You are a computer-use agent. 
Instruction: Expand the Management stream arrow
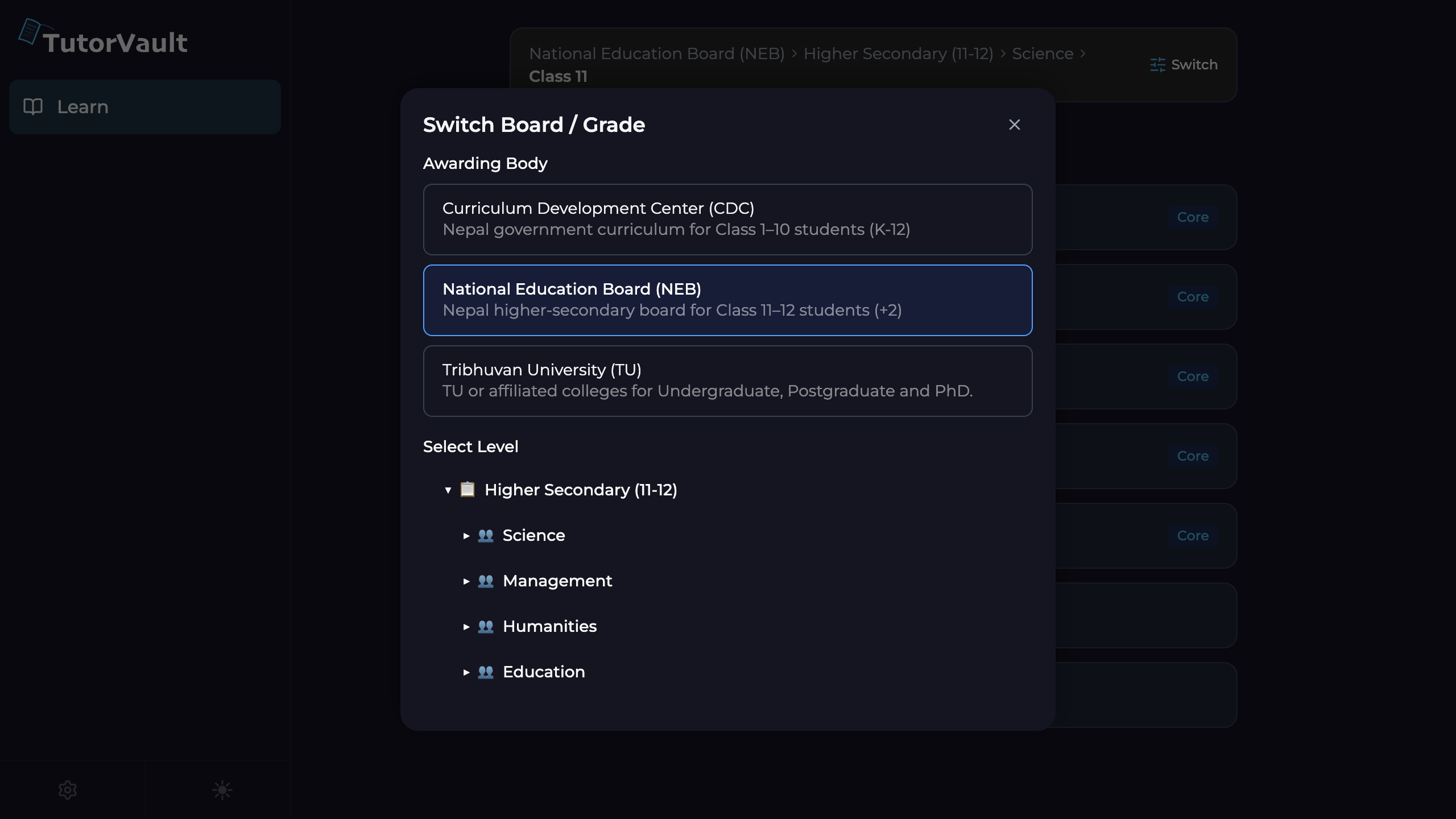tap(466, 581)
